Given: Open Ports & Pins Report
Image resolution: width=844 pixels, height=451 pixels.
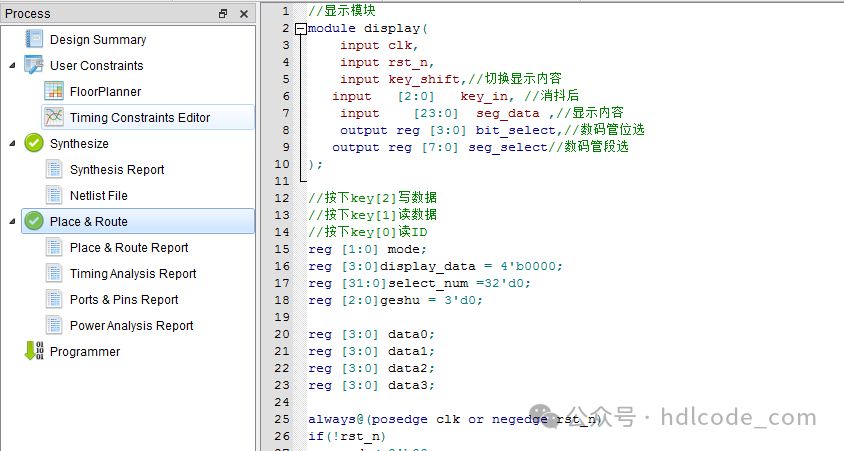Looking at the screenshot, I should [124, 300].
